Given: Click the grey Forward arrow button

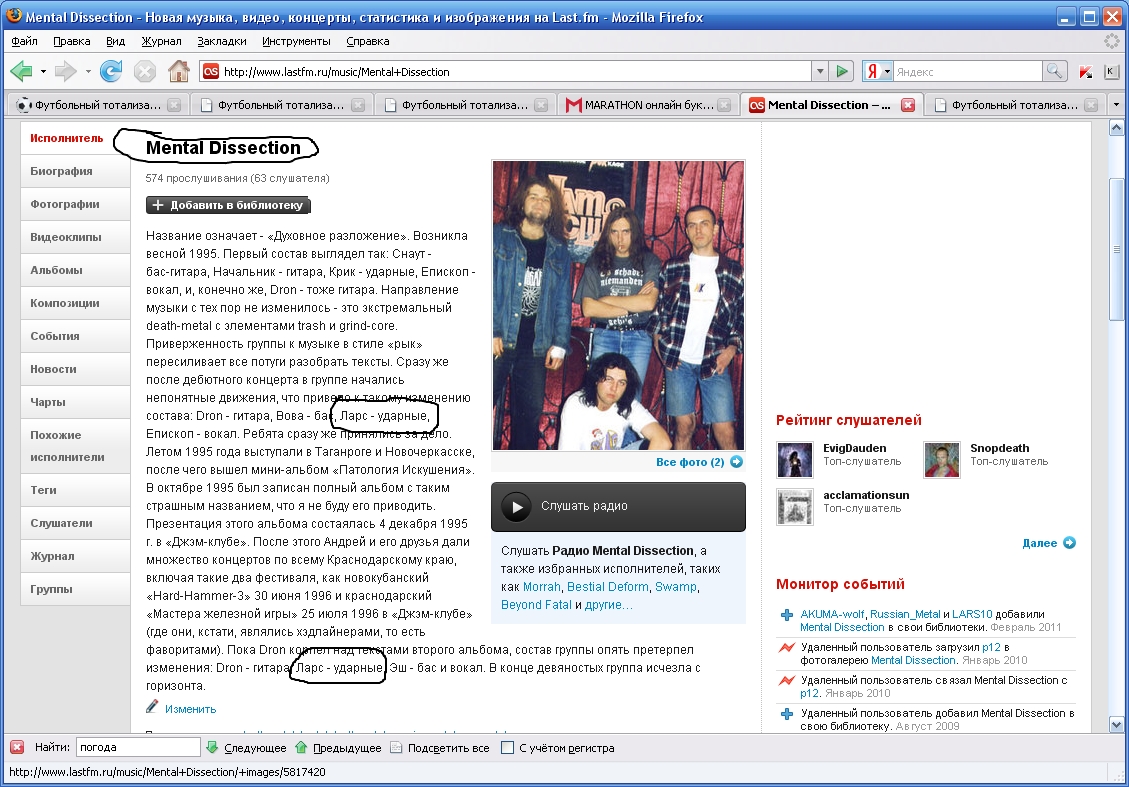Looking at the screenshot, I should pos(66,71).
